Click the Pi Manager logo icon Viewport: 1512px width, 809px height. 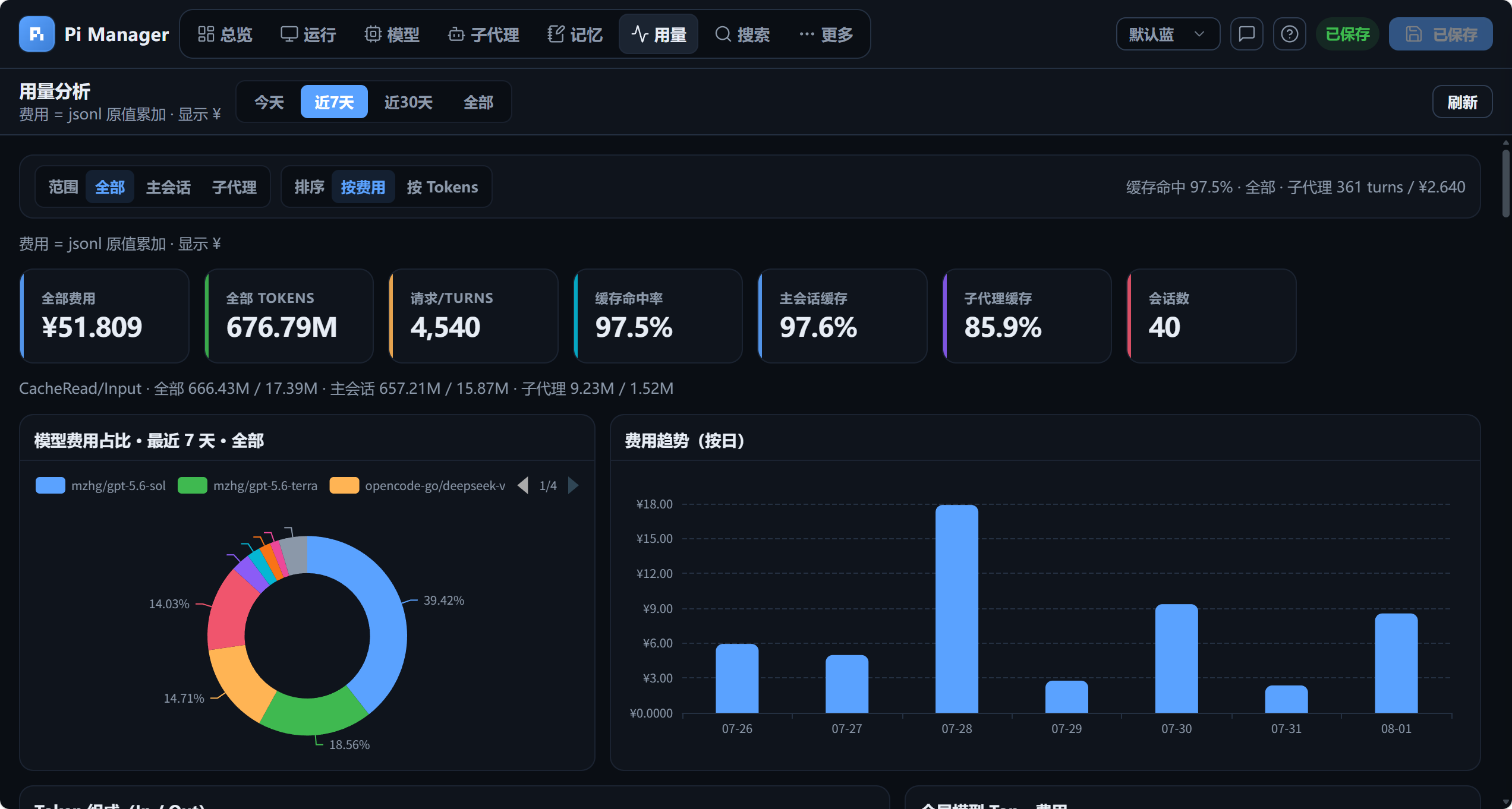pos(37,34)
